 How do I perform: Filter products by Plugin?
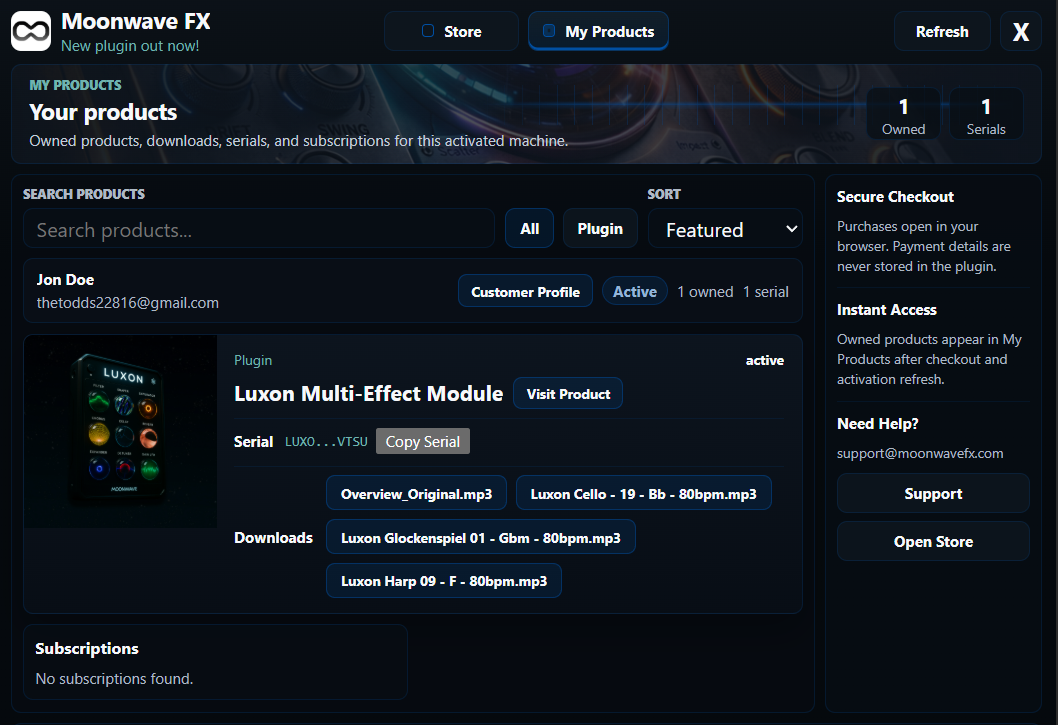(x=600, y=229)
